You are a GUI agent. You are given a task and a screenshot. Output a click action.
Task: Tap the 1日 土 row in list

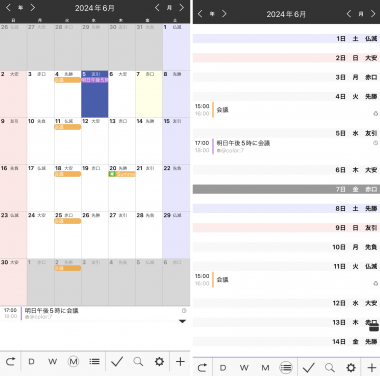(286, 39)
